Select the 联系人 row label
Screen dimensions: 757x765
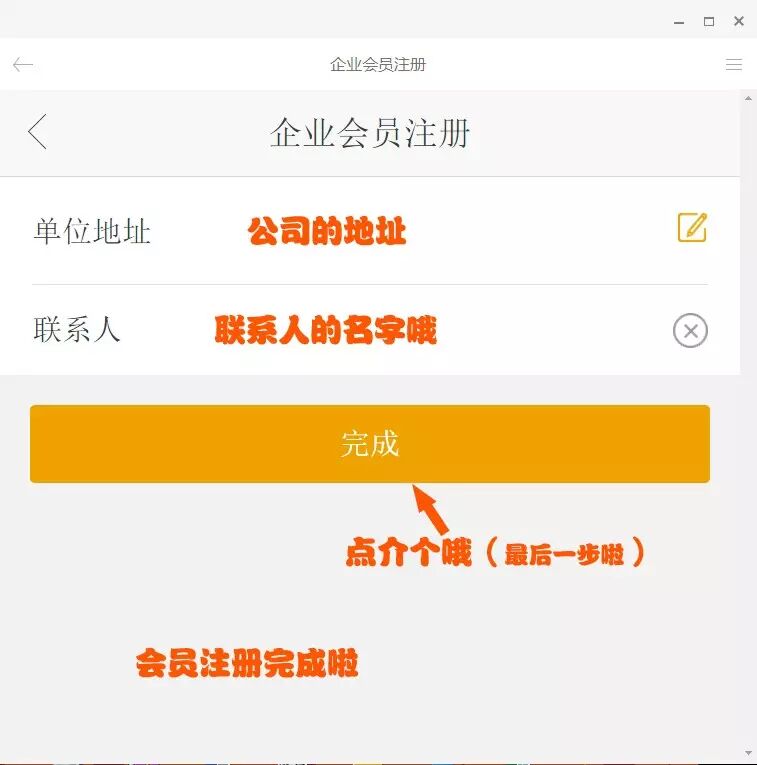tap(77, 330)
